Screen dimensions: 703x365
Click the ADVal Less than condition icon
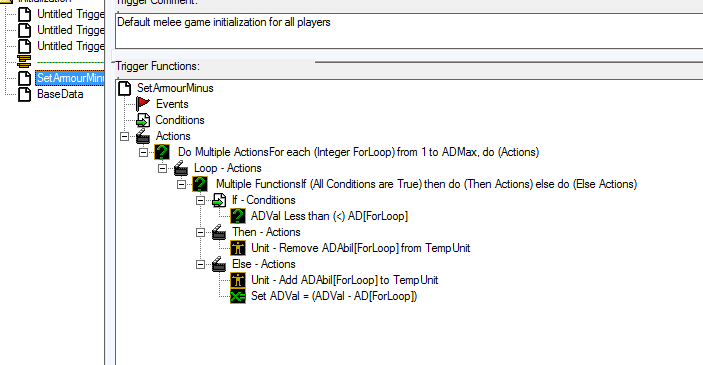[238, 216]
